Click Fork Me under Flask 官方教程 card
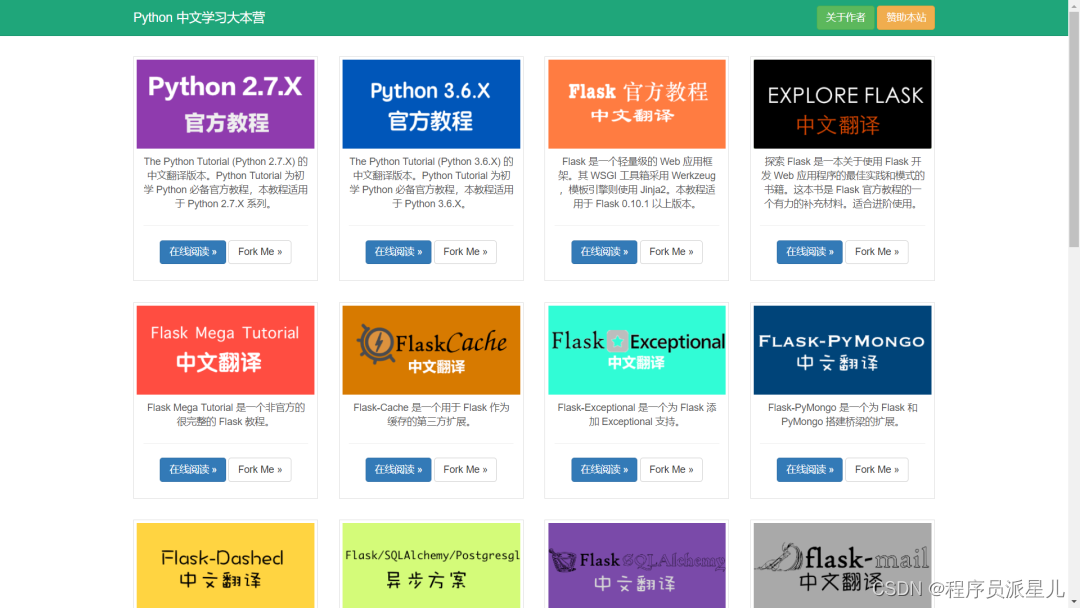 (671, 252)
